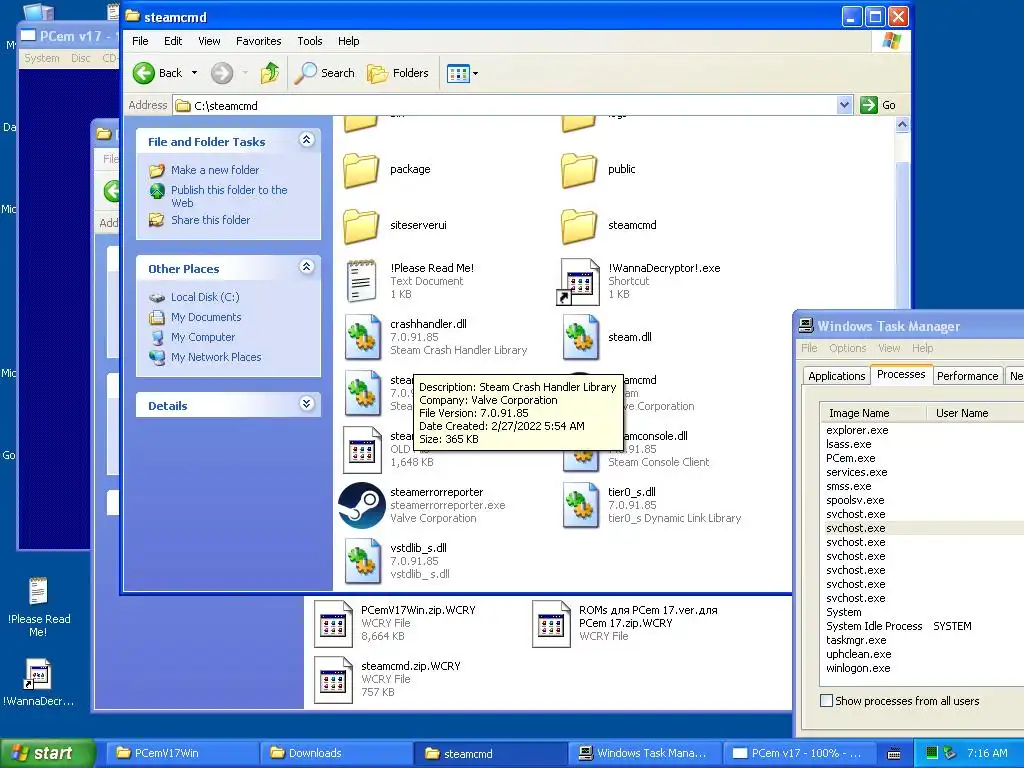
Task: Select steam.dll file icon
Action: (581, 338)
